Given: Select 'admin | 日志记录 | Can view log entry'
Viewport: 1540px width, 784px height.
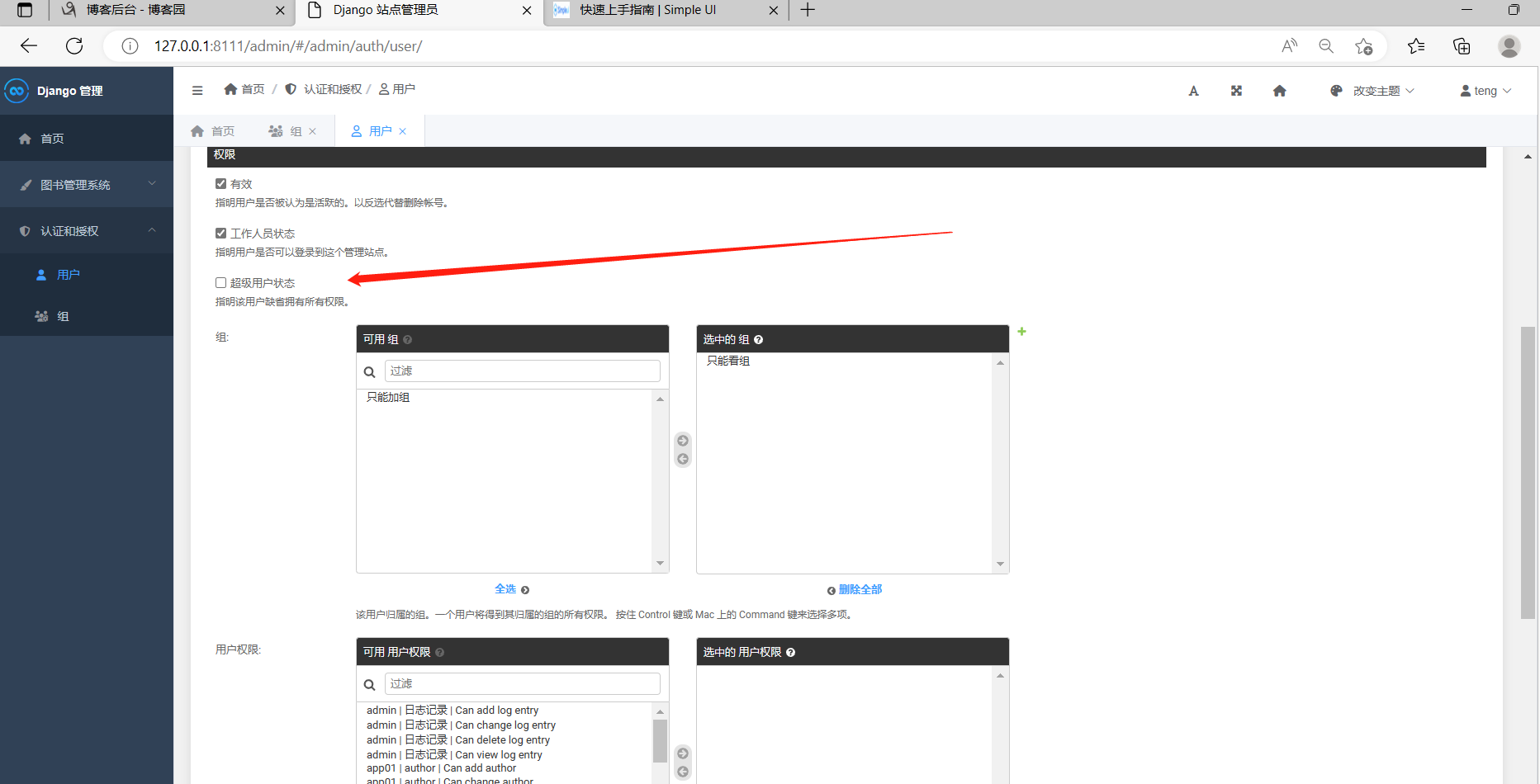Looking at the screenshot, I should [454, 755].
